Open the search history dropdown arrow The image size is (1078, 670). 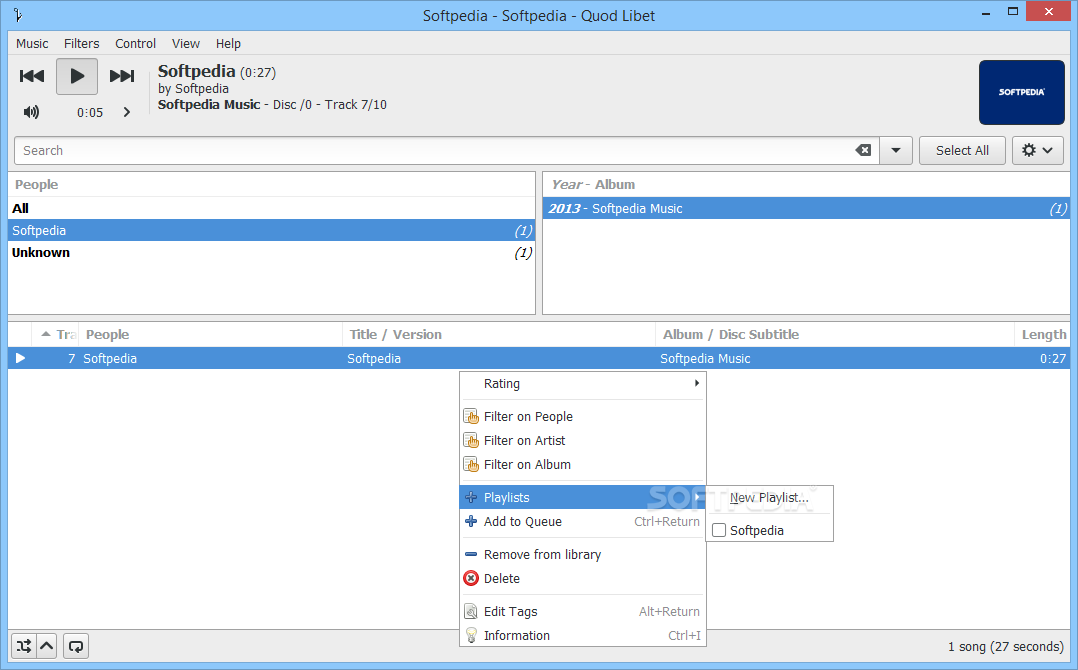tap(896, 150)
